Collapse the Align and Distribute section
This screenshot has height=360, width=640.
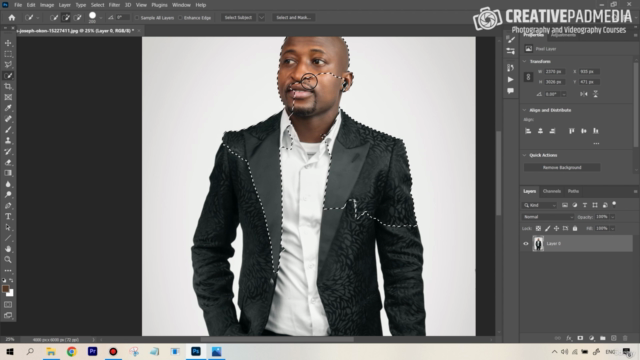(x=524, y=110)
